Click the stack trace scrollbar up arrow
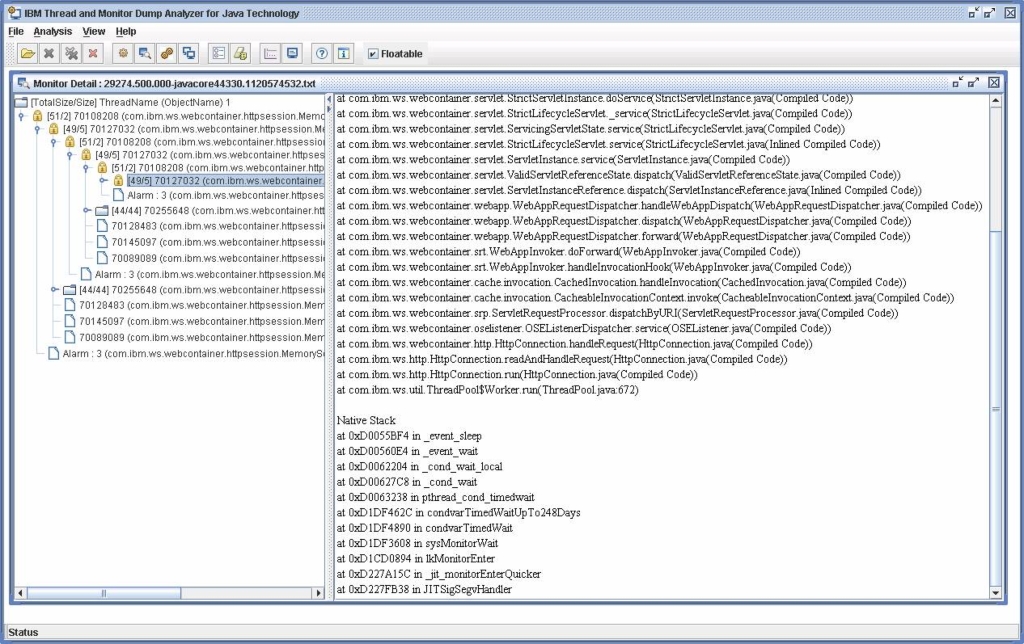 coord(995,101)
